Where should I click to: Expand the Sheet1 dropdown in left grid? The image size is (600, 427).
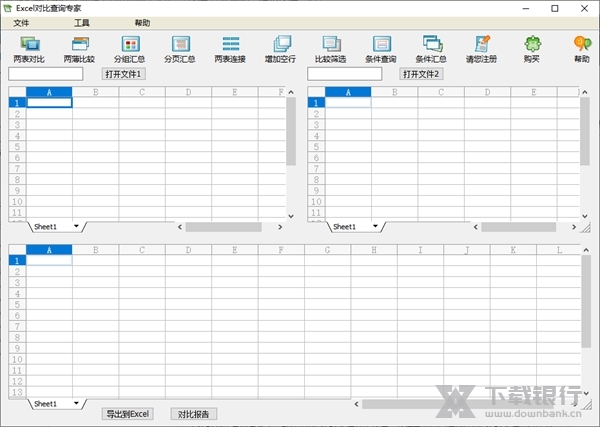pos(76,227)
